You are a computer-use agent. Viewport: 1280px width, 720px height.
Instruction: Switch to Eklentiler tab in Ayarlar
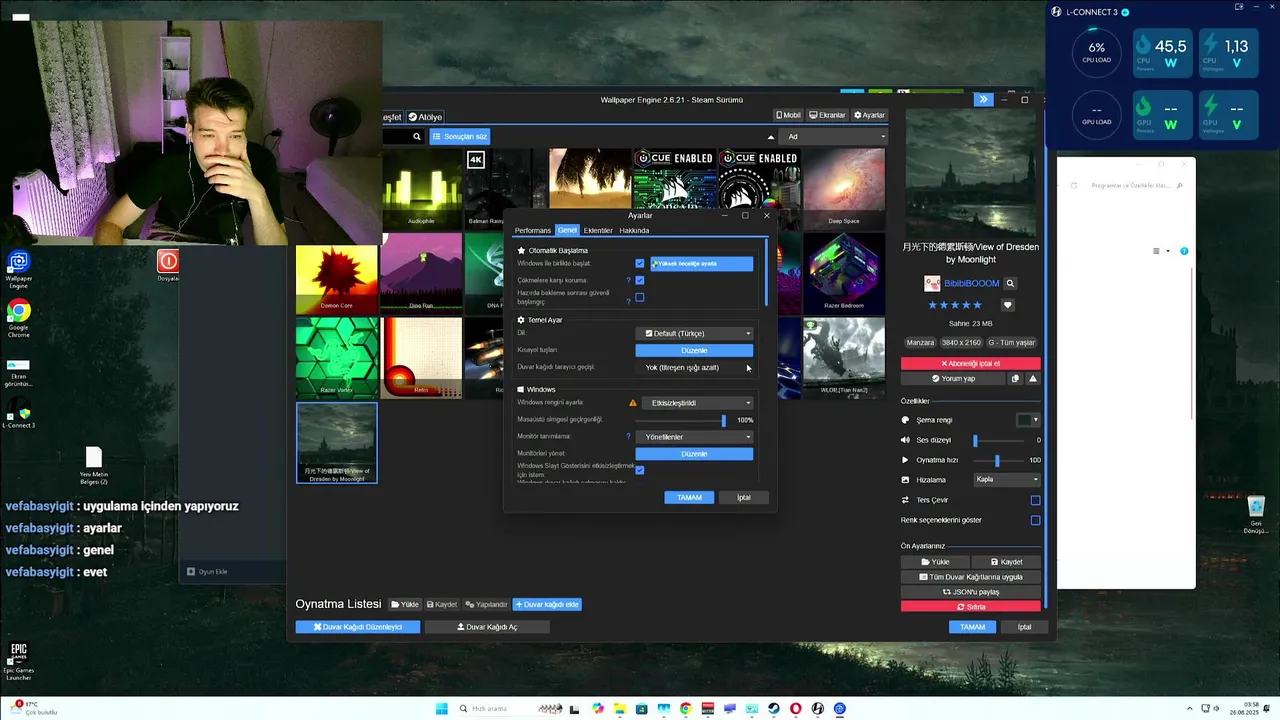(x=598, y=230)
